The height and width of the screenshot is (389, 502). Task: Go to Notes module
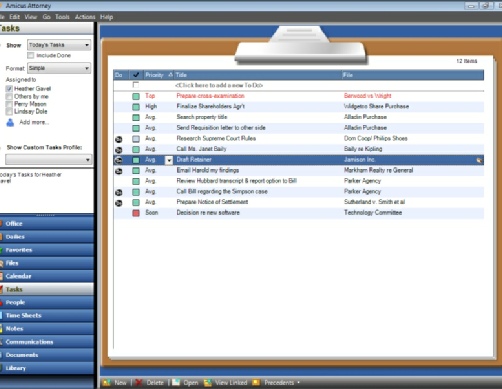(47, 328)
